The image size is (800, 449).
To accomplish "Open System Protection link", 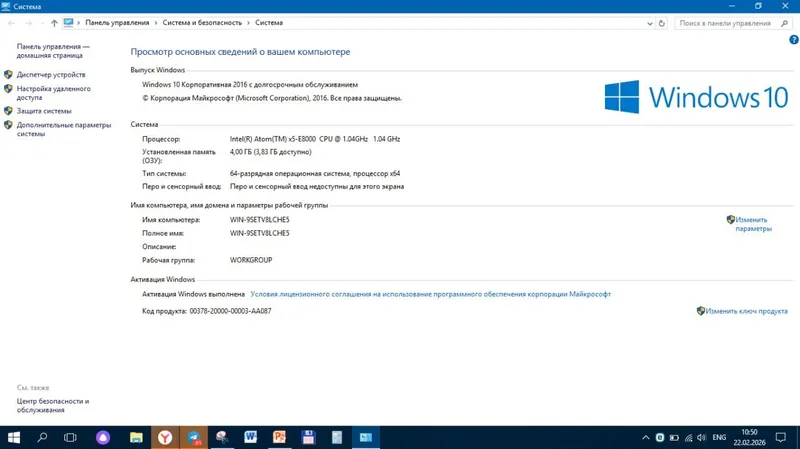I will tap(44, 111).
